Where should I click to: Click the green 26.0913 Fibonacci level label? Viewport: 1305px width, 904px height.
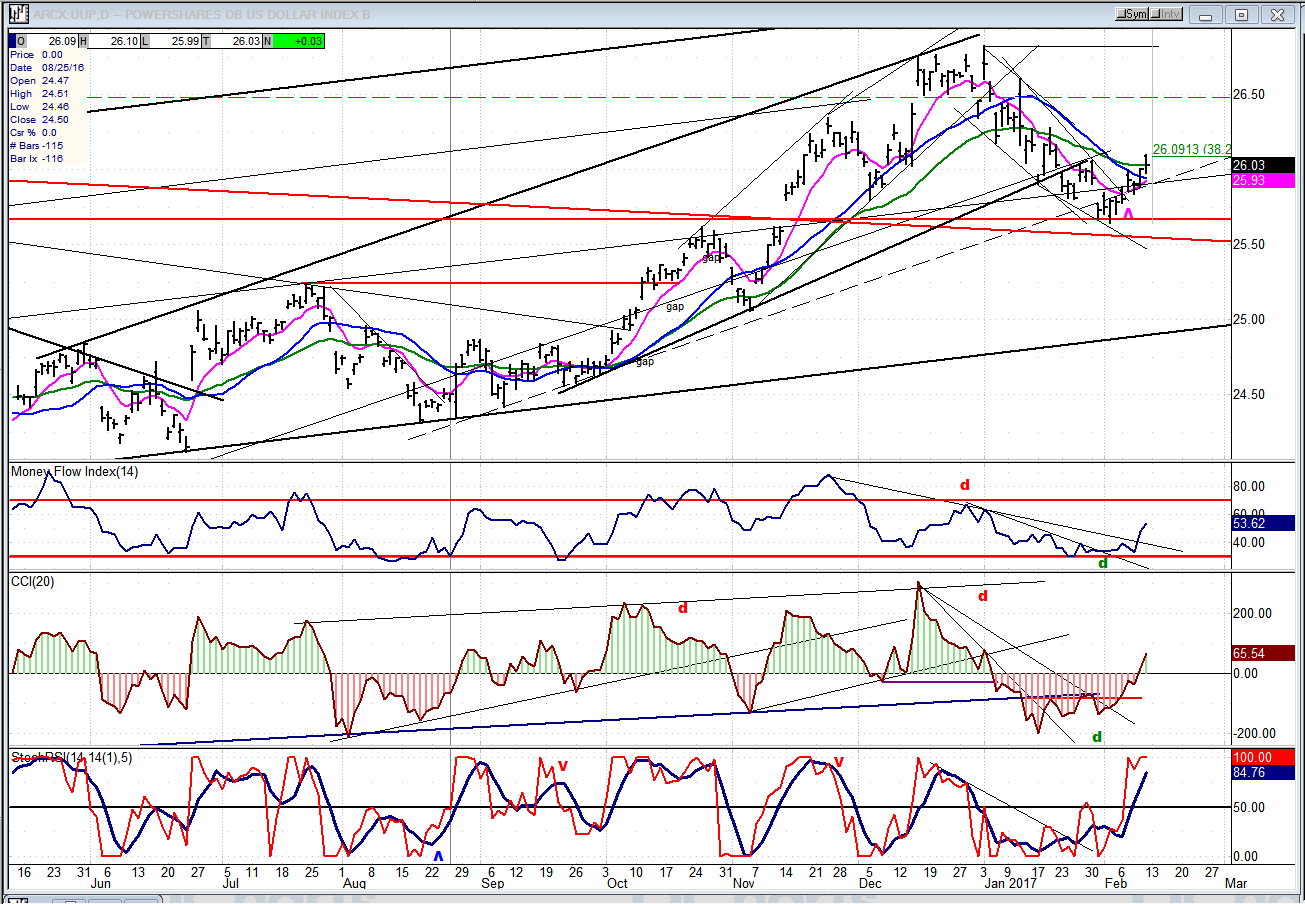click(1191, 150)
